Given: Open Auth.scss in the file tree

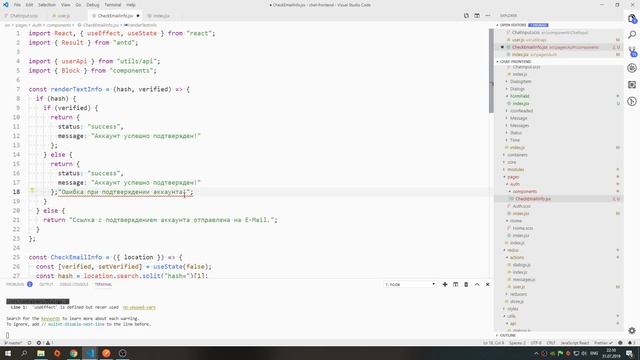Looking at the screenshot, I should point(521,207).
